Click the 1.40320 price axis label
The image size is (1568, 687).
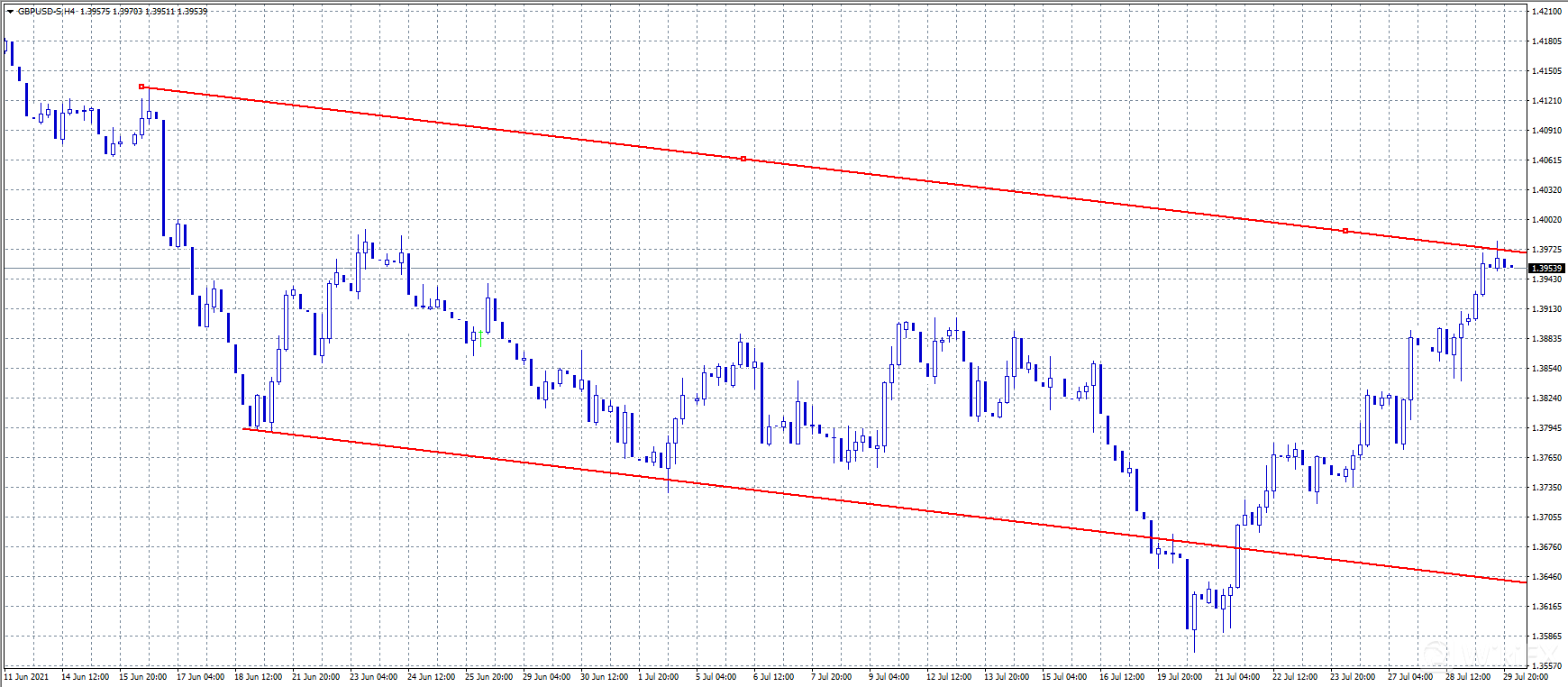click(x=1546, y=190)
